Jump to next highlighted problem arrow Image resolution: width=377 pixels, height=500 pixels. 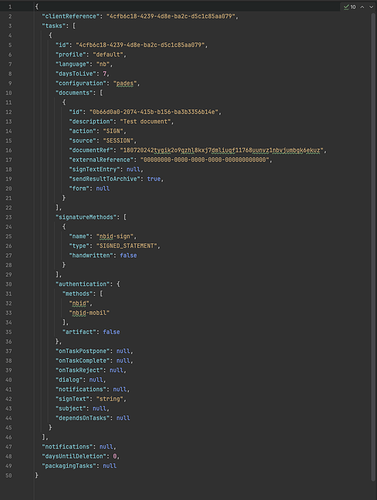click(x=371, y=7)
